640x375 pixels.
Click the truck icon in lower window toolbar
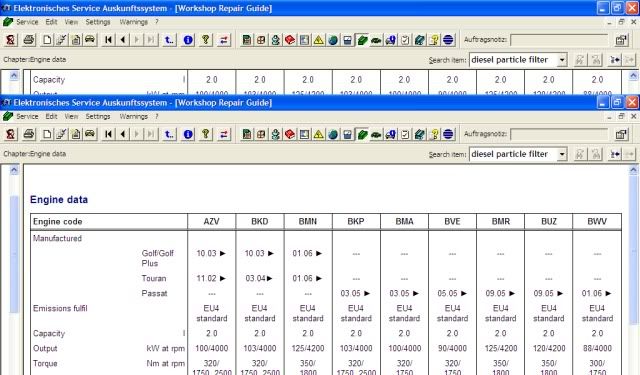(391, 134)
